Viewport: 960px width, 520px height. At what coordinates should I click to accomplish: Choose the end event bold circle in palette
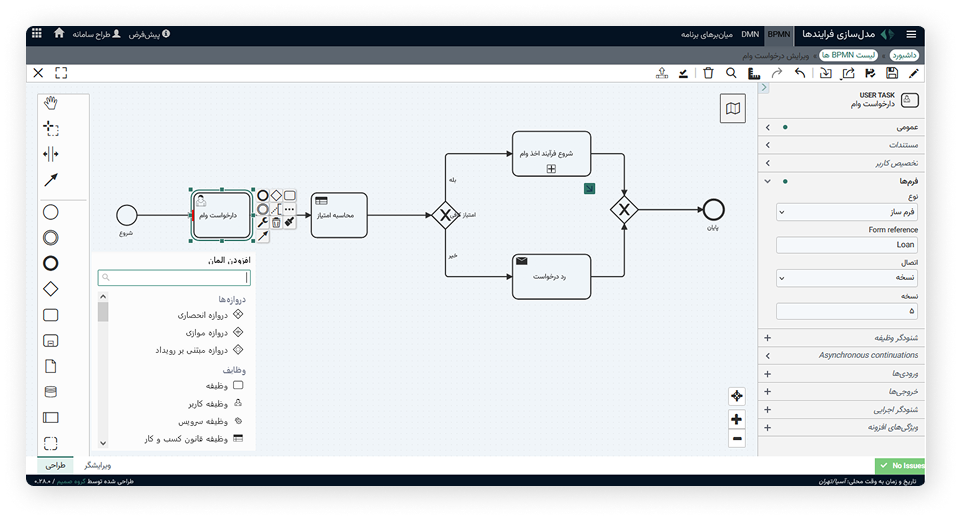pyautogui.click(x=51, y=263)
